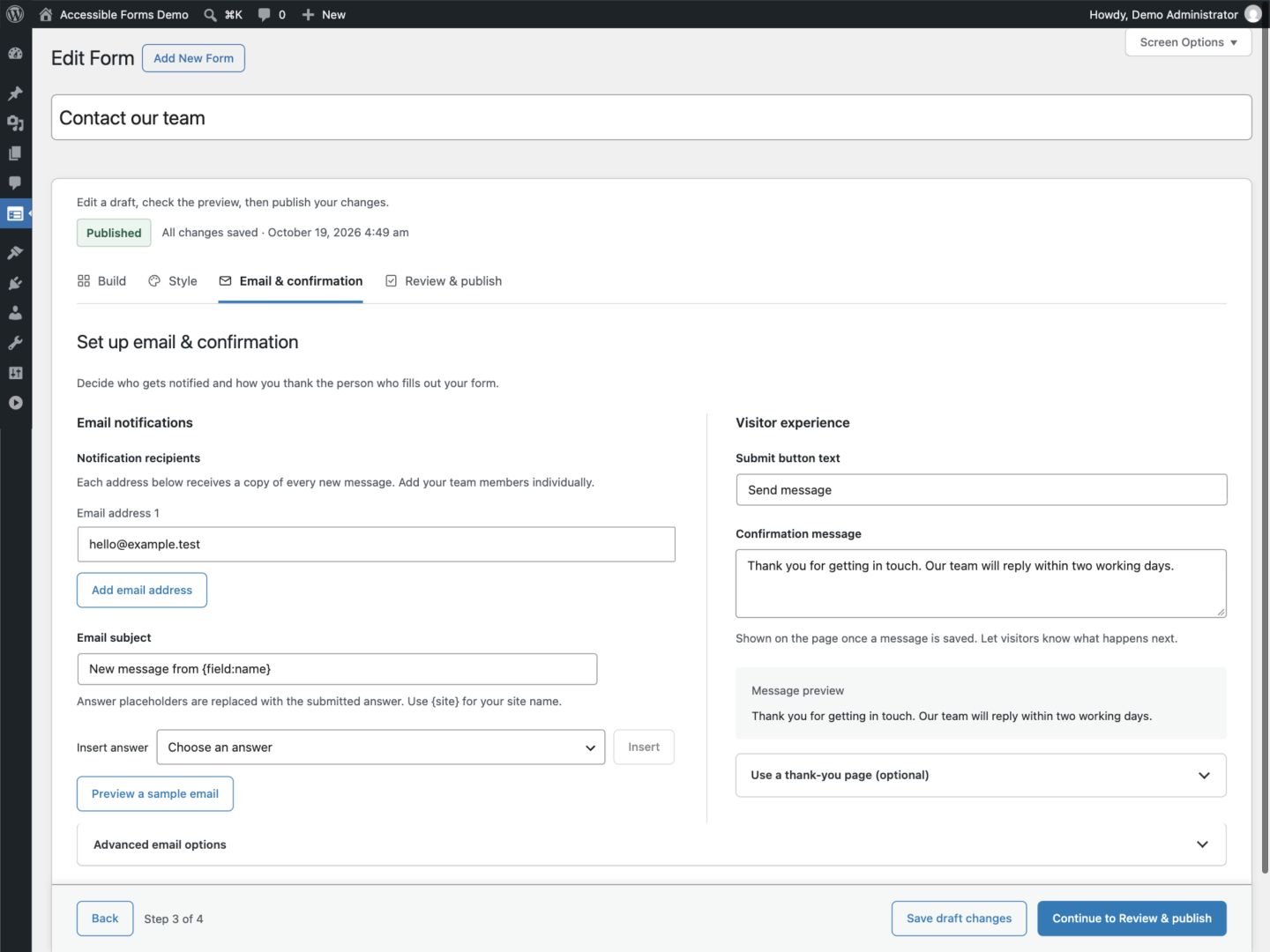The image size is (1270, 952).
Task: Switch to the Build tab
Action: 101,281
